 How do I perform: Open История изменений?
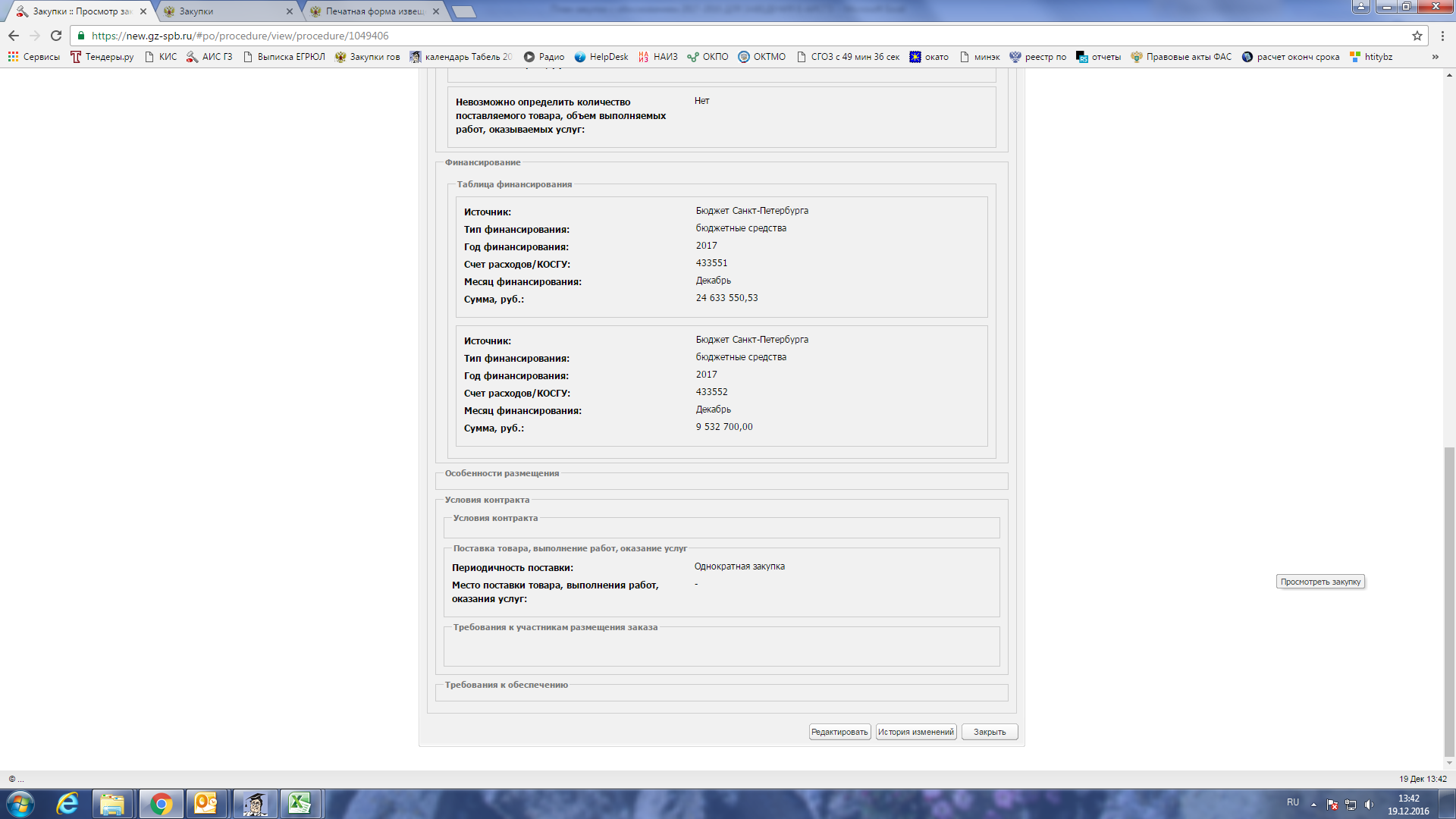coord(916,732)
